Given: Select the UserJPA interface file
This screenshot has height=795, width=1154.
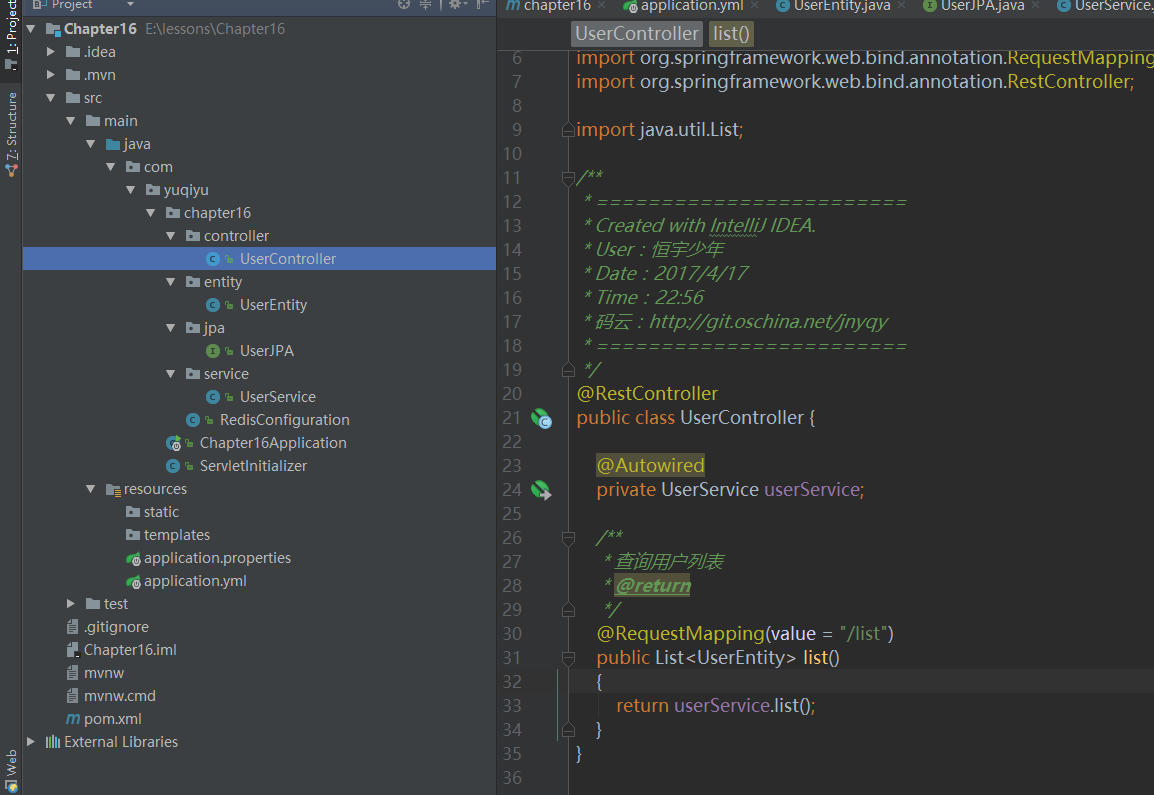Looking at the screenshot, I should tap(266, 351).
